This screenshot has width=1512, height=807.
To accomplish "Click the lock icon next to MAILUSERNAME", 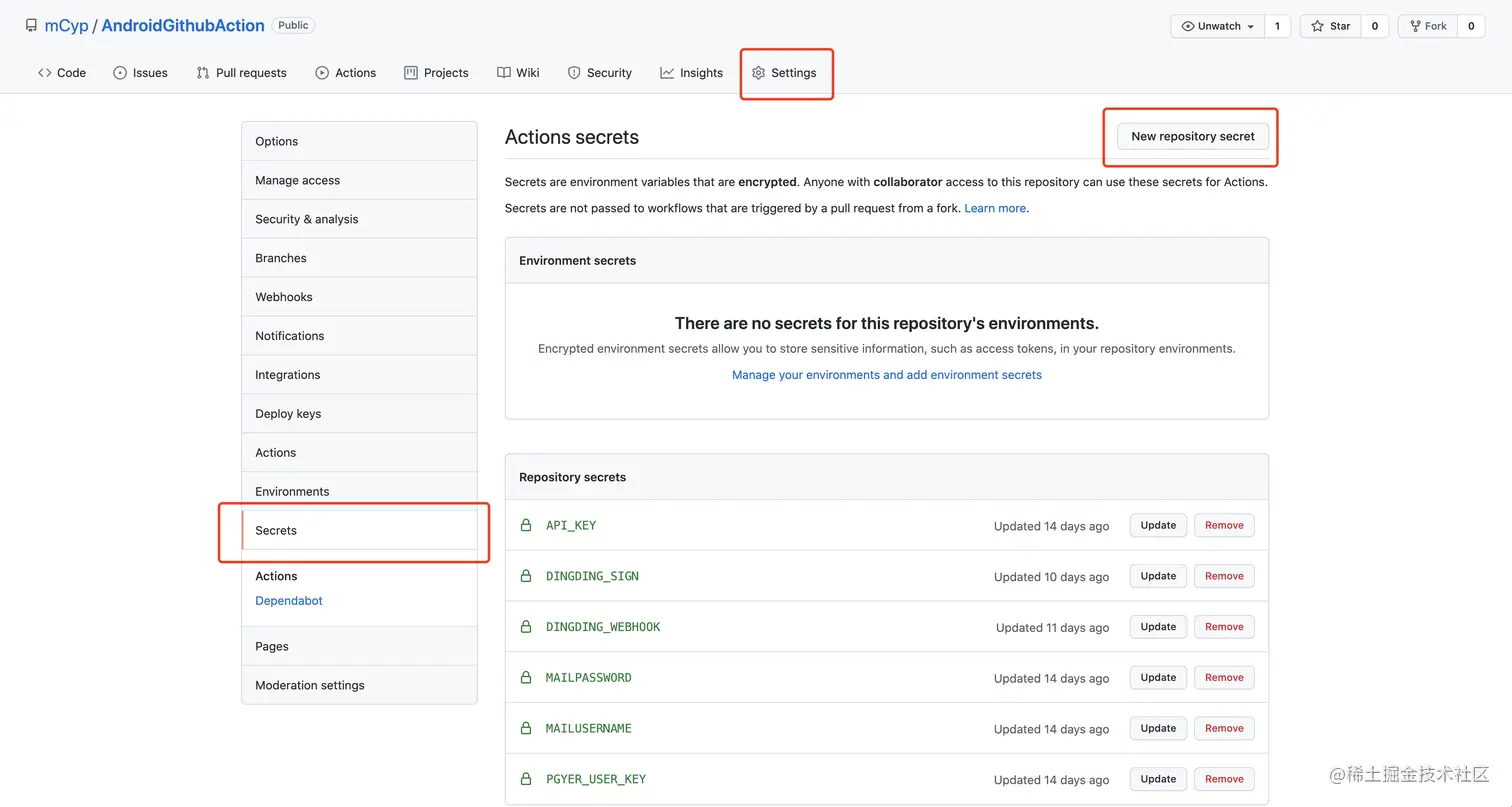I will [x=526, y=729].
